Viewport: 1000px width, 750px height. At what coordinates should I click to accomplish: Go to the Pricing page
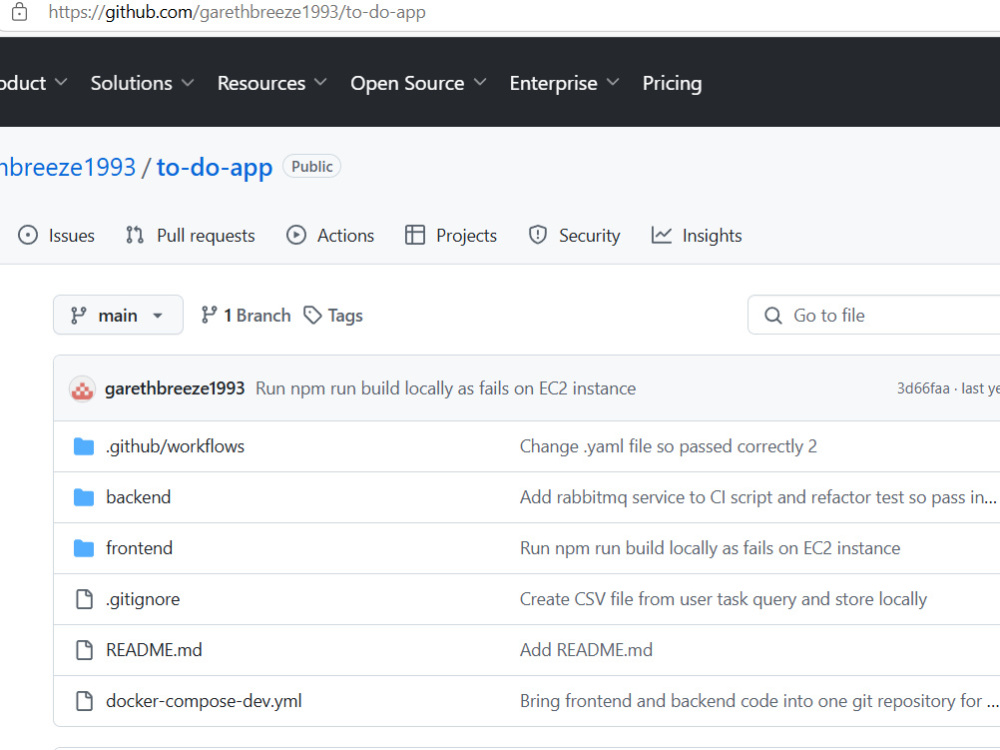click(672, 83)
